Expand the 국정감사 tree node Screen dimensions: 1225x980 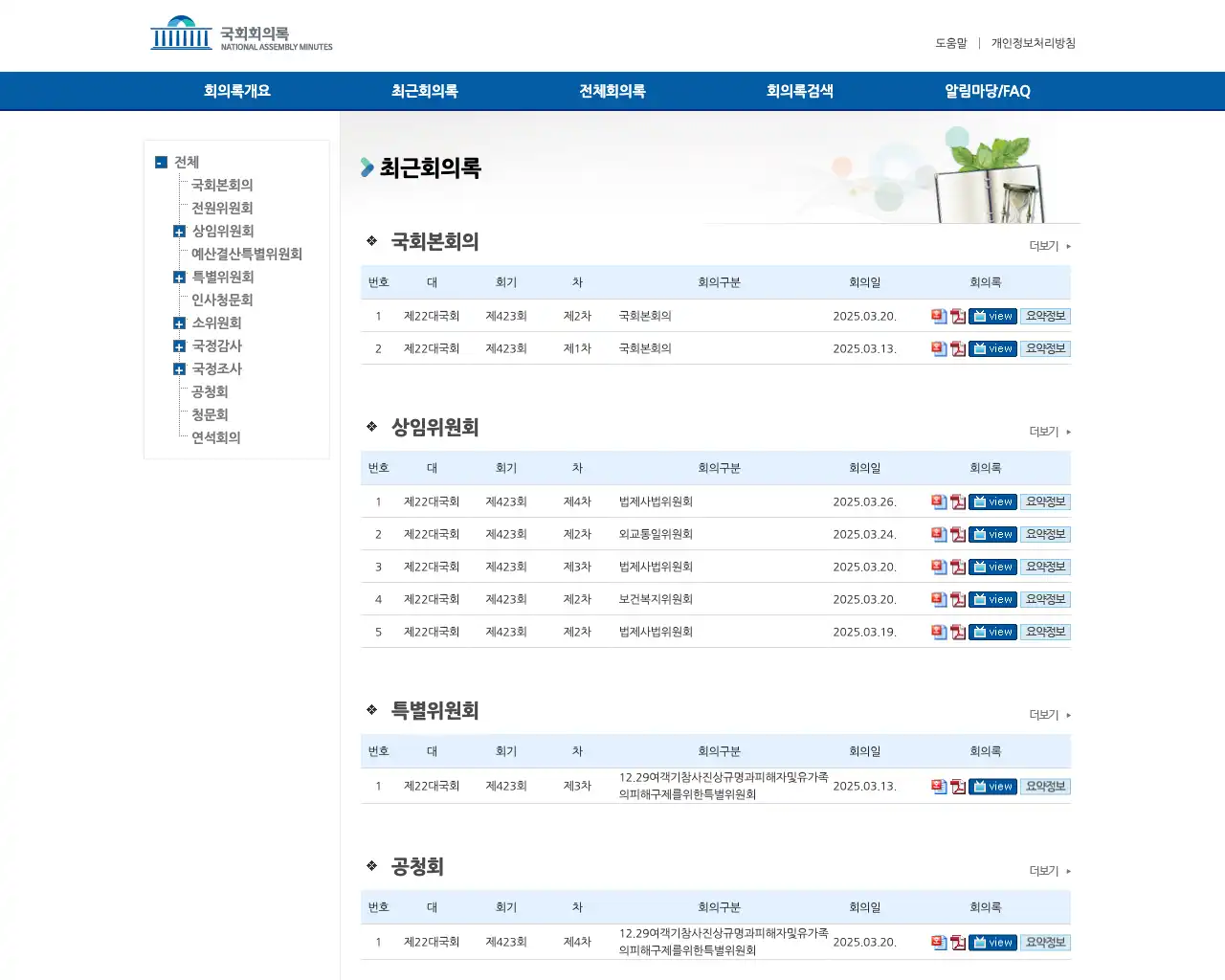(179, 346)
